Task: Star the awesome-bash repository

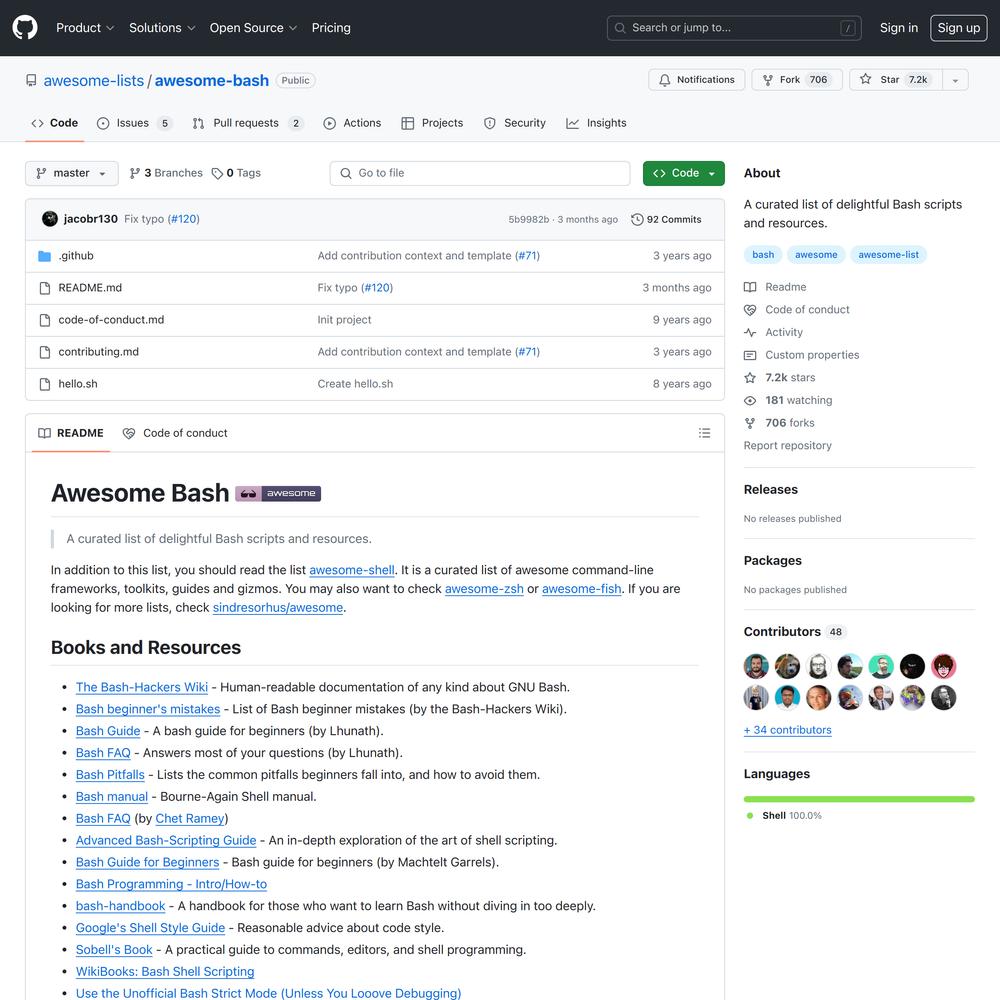Action: click(x=895, y=80)
